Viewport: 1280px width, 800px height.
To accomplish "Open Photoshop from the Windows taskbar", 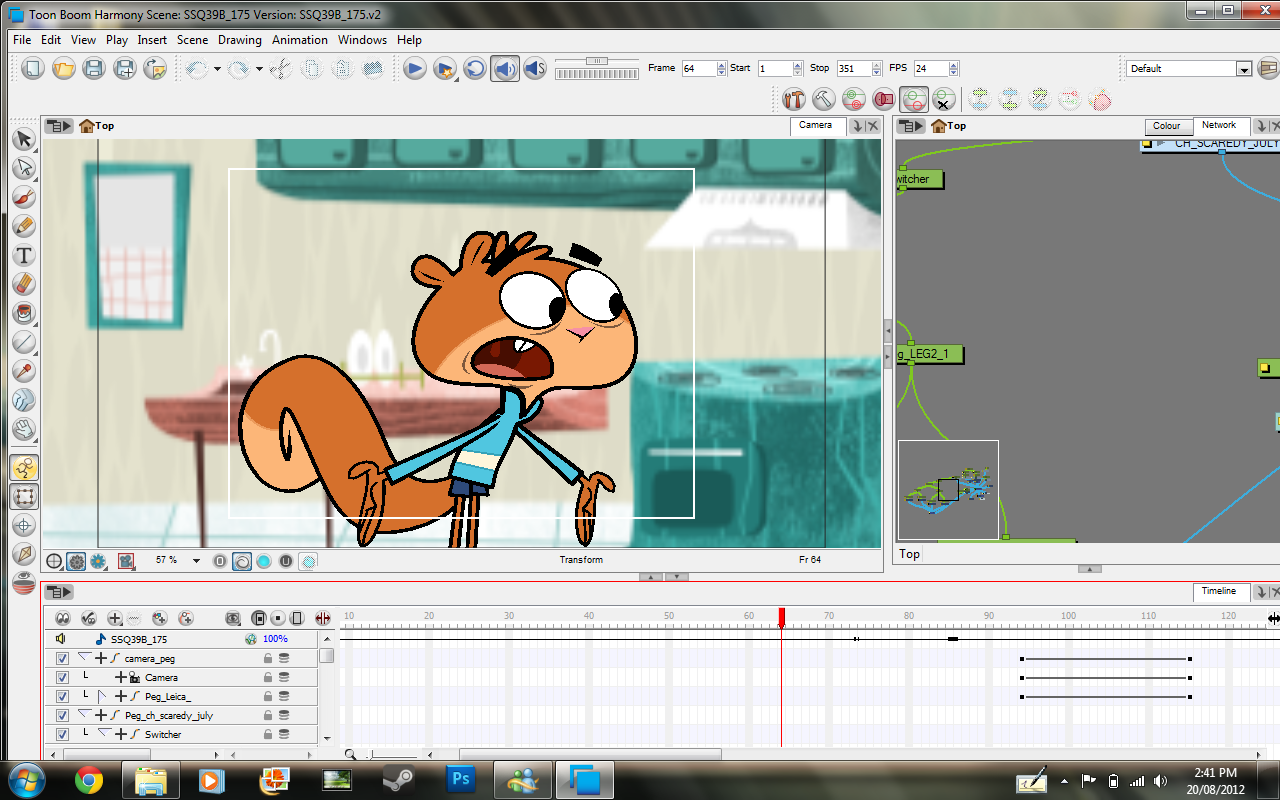I will point(462,778).
